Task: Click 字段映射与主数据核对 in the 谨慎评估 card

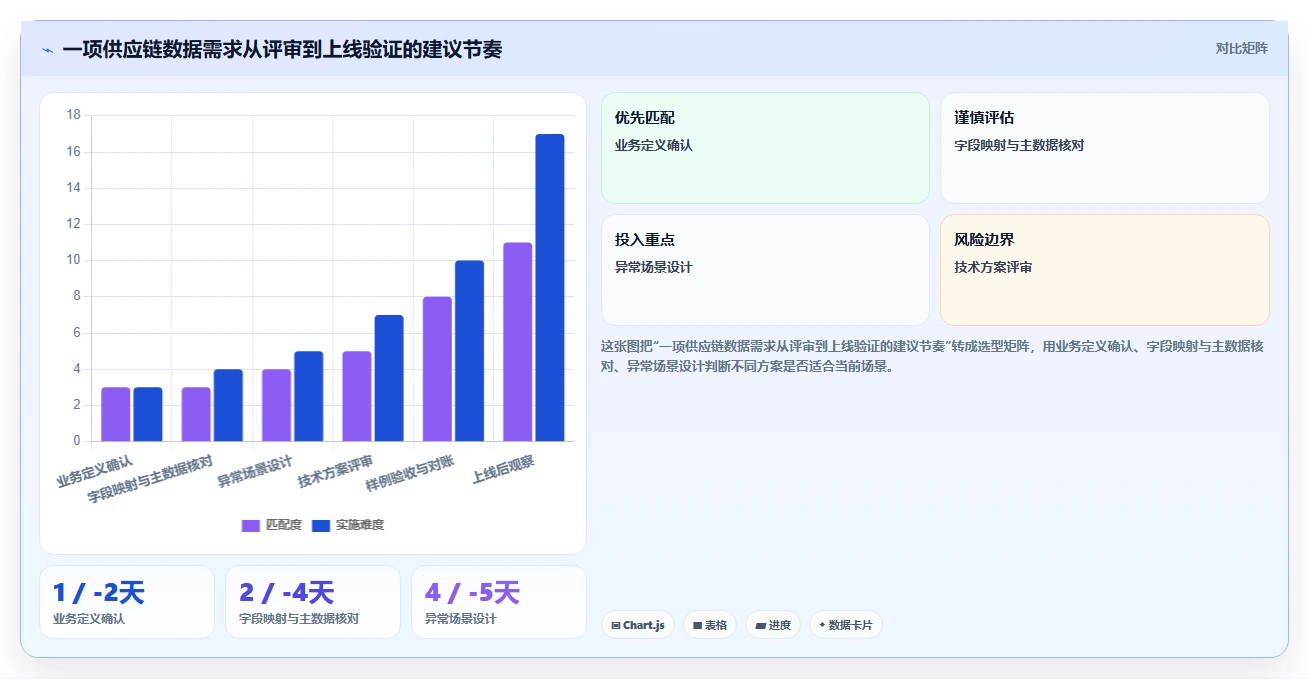Action: click(x=1019, y=145)
